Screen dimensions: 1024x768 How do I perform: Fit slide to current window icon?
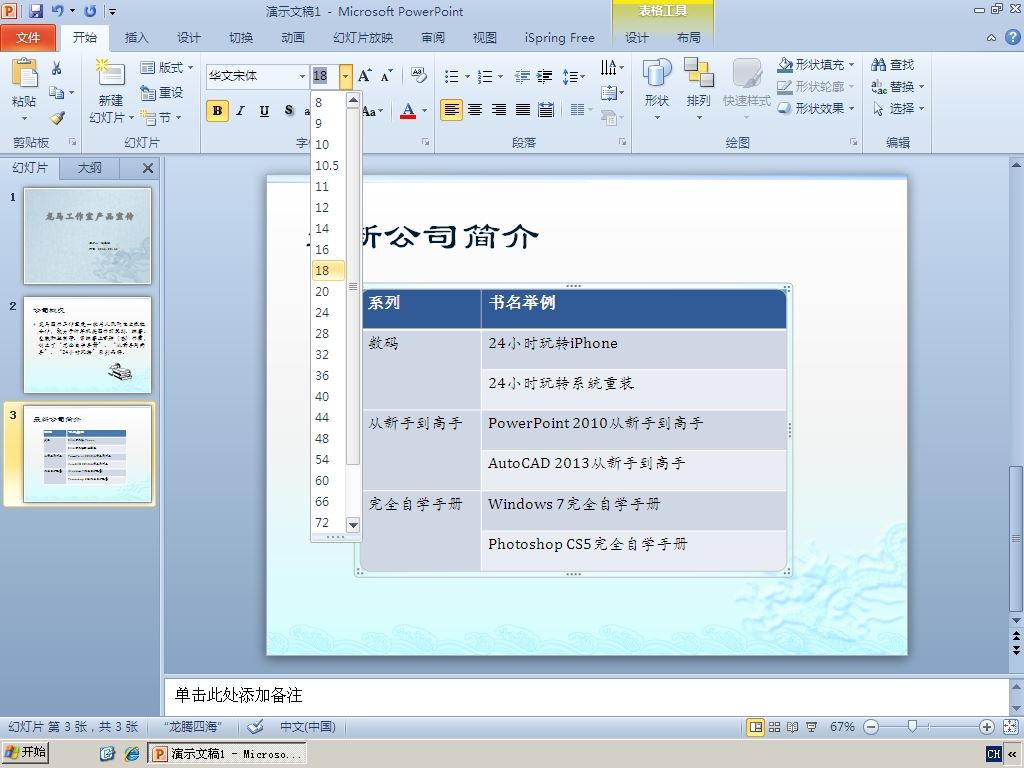click(x=1010, y=727)
